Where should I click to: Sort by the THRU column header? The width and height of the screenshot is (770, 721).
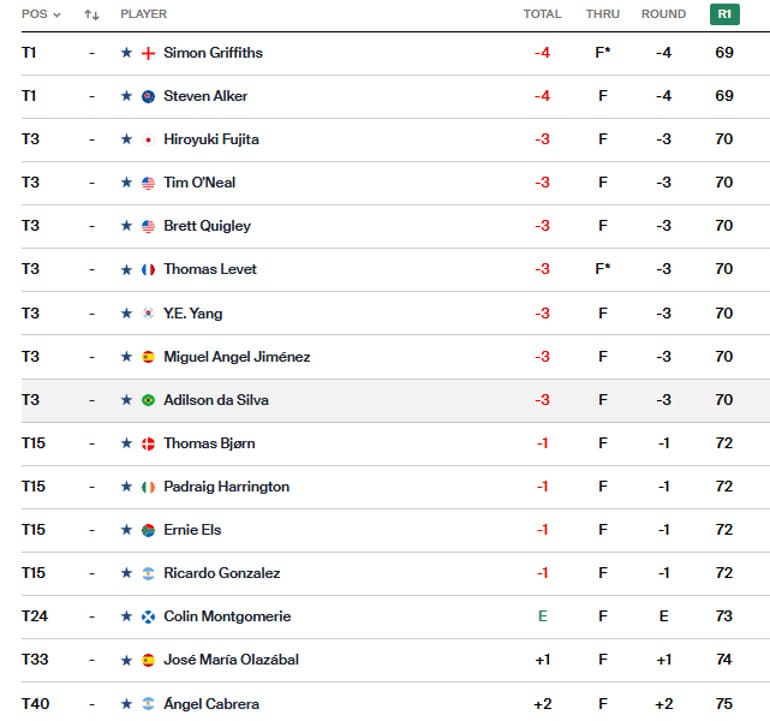point(602,15)
